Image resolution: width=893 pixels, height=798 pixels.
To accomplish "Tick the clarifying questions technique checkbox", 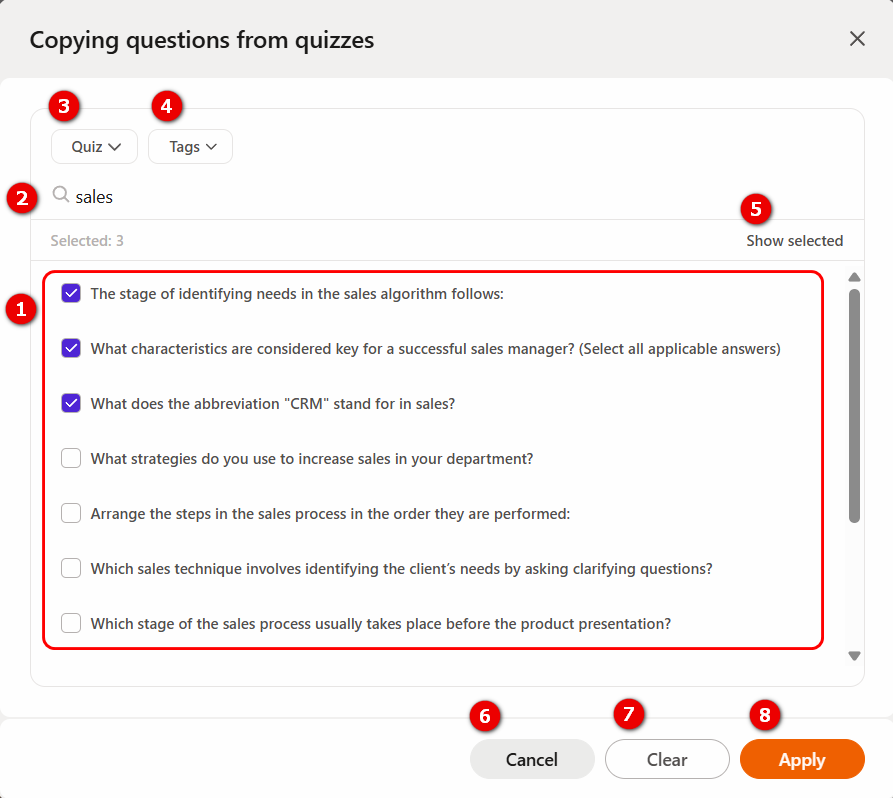I will tap(71, 568).
